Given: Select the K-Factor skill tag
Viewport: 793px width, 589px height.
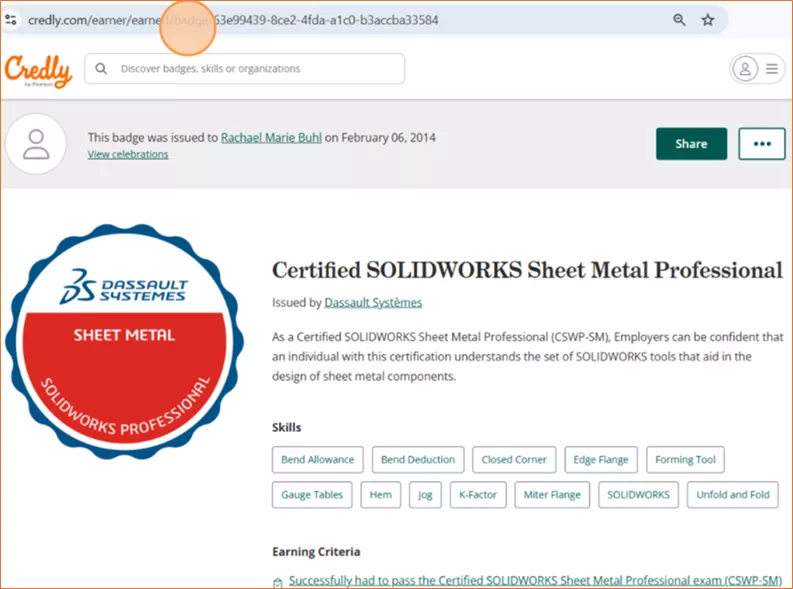Looking at the screenshot, I should tap(478, 495).
